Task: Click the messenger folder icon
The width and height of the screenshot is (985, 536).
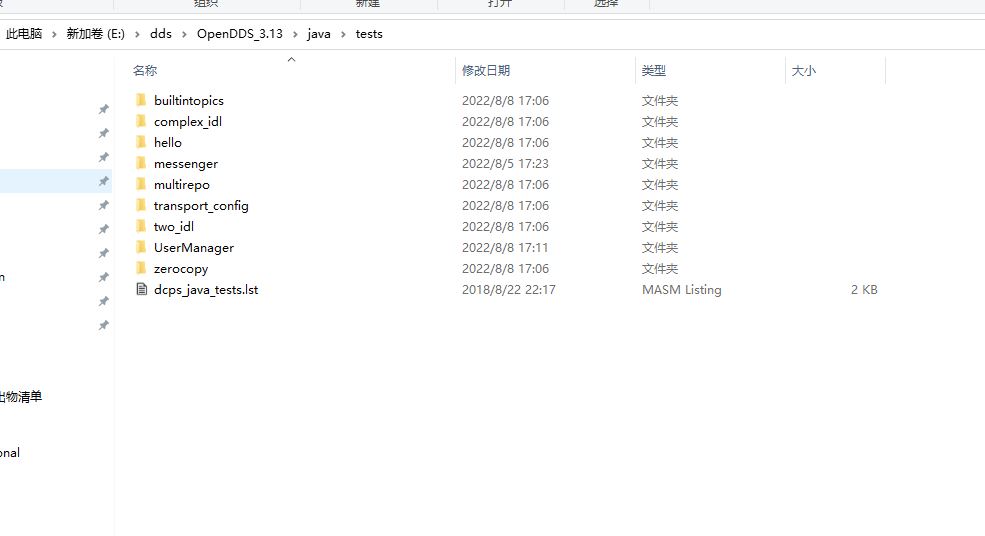Action: pyautogui.click(x=141, y=163)
